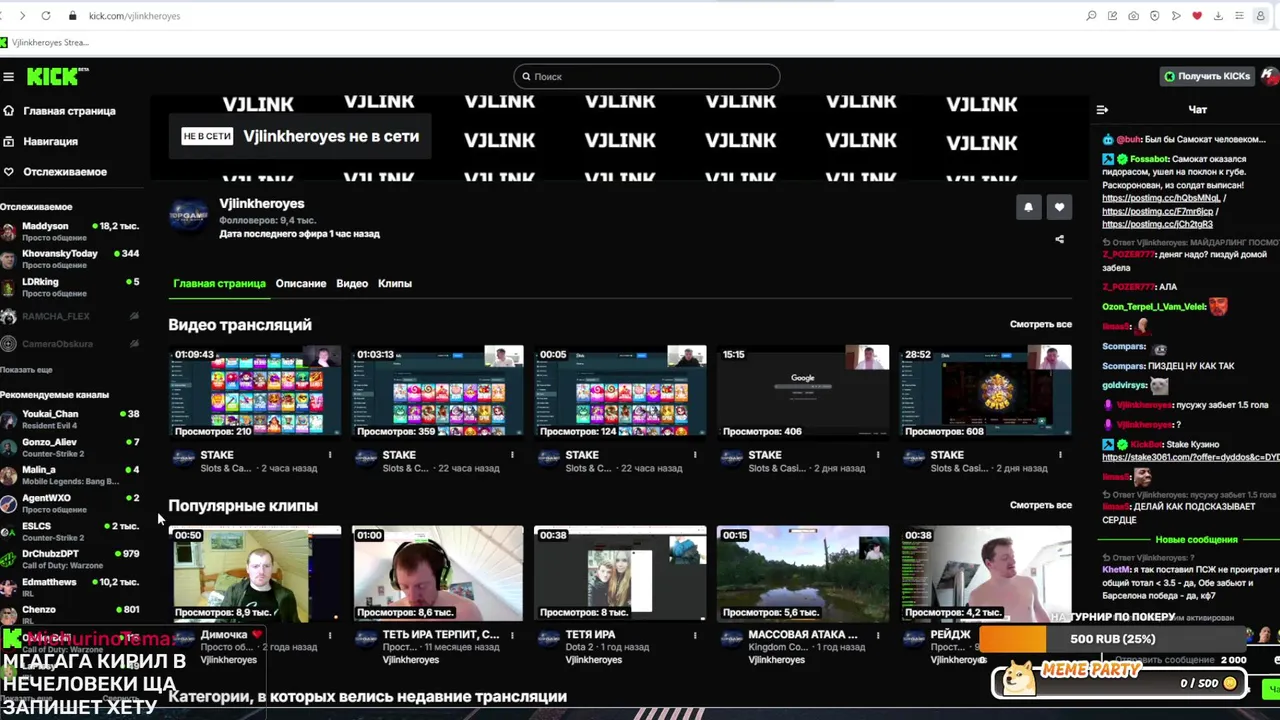Open options for ТЕТЬ ИРА ТЕРПИТ clip
The image size is (1280, 720).
pos(512,635)
